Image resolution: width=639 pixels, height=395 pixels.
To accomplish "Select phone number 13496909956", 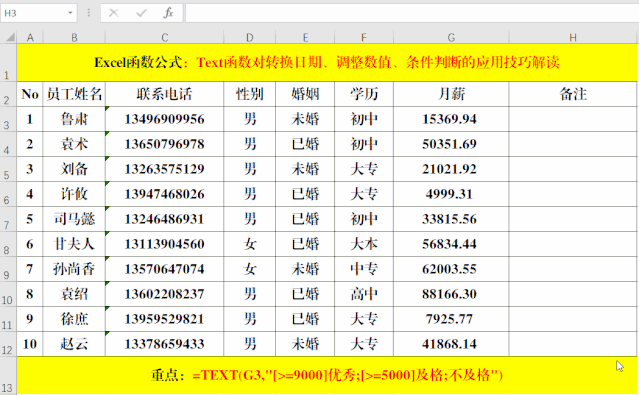I will pyautogui.click(x=165, y=119).
